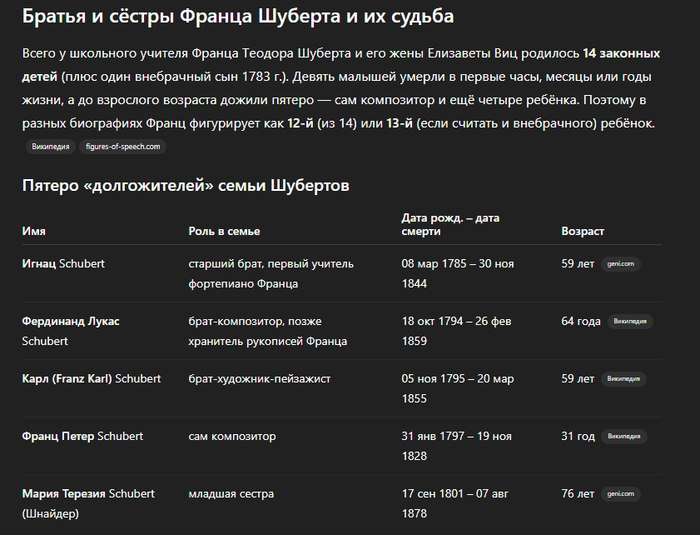Click role "брат-художник-пейзажист"
Viewport: 700px width, 535px height.
coord(259,379)
